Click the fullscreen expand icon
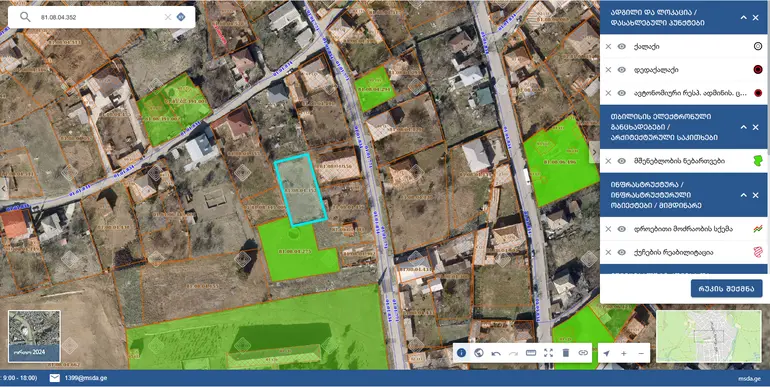The height and width of the screenshot is (387, 770). [x=549, y=353]
